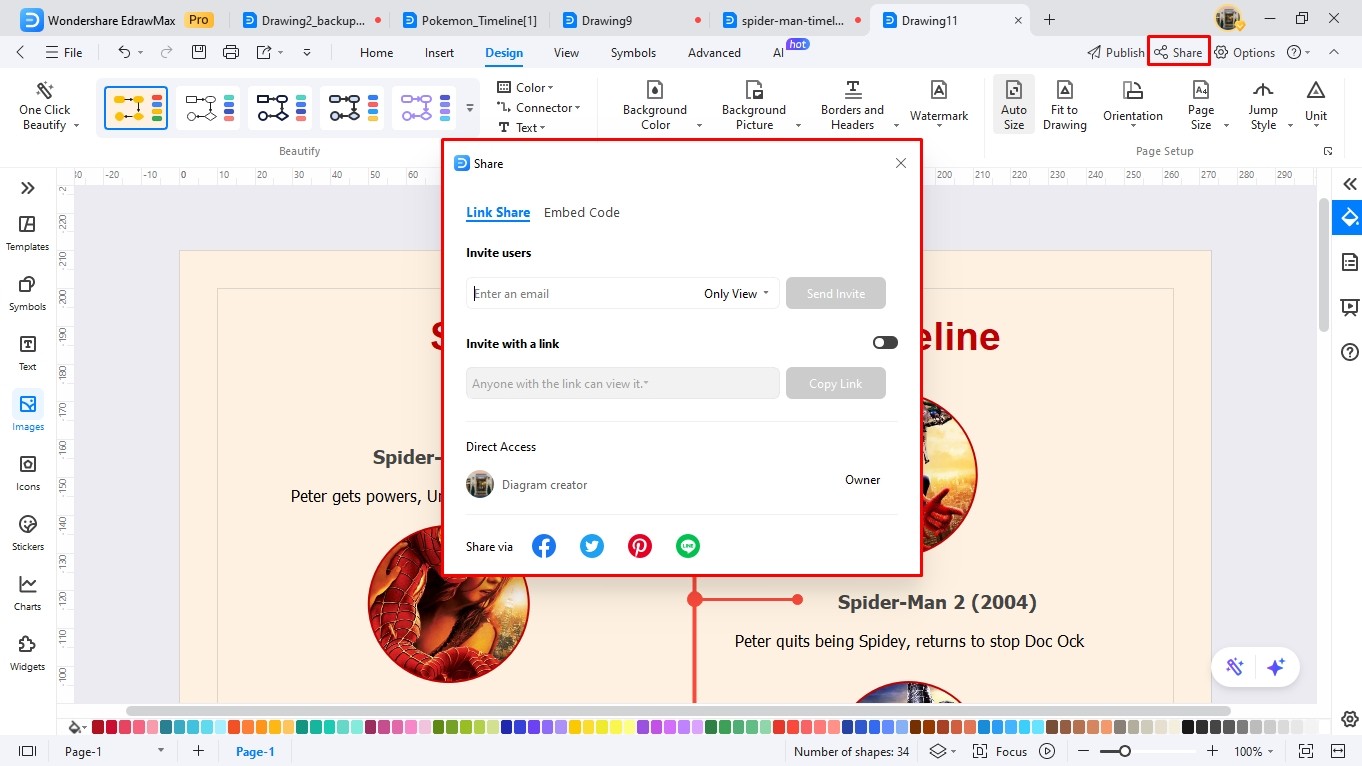Open the Widgets sidebar panel
Screen dimensions: 1362x766
pyautogui.click(x=28, y=653)
